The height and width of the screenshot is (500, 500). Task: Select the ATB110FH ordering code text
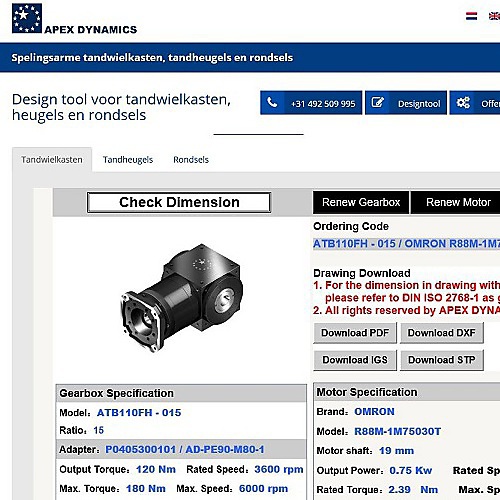[406, 244]
